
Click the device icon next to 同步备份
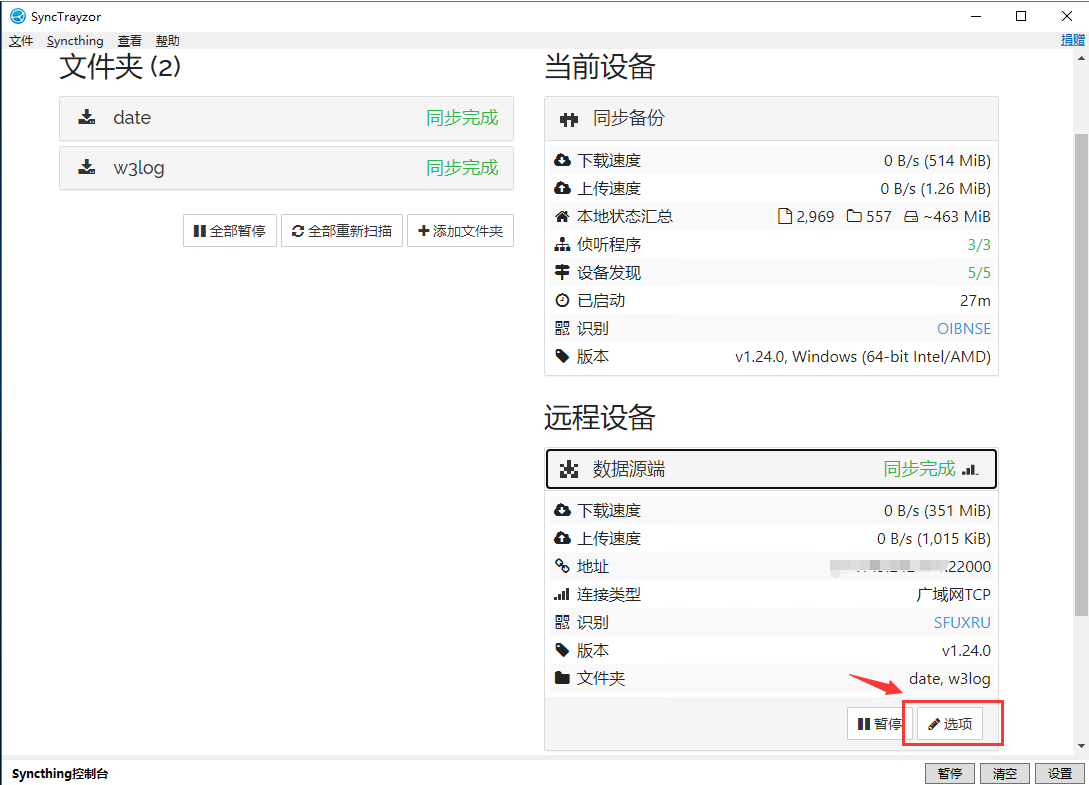(x=569, y=119)
